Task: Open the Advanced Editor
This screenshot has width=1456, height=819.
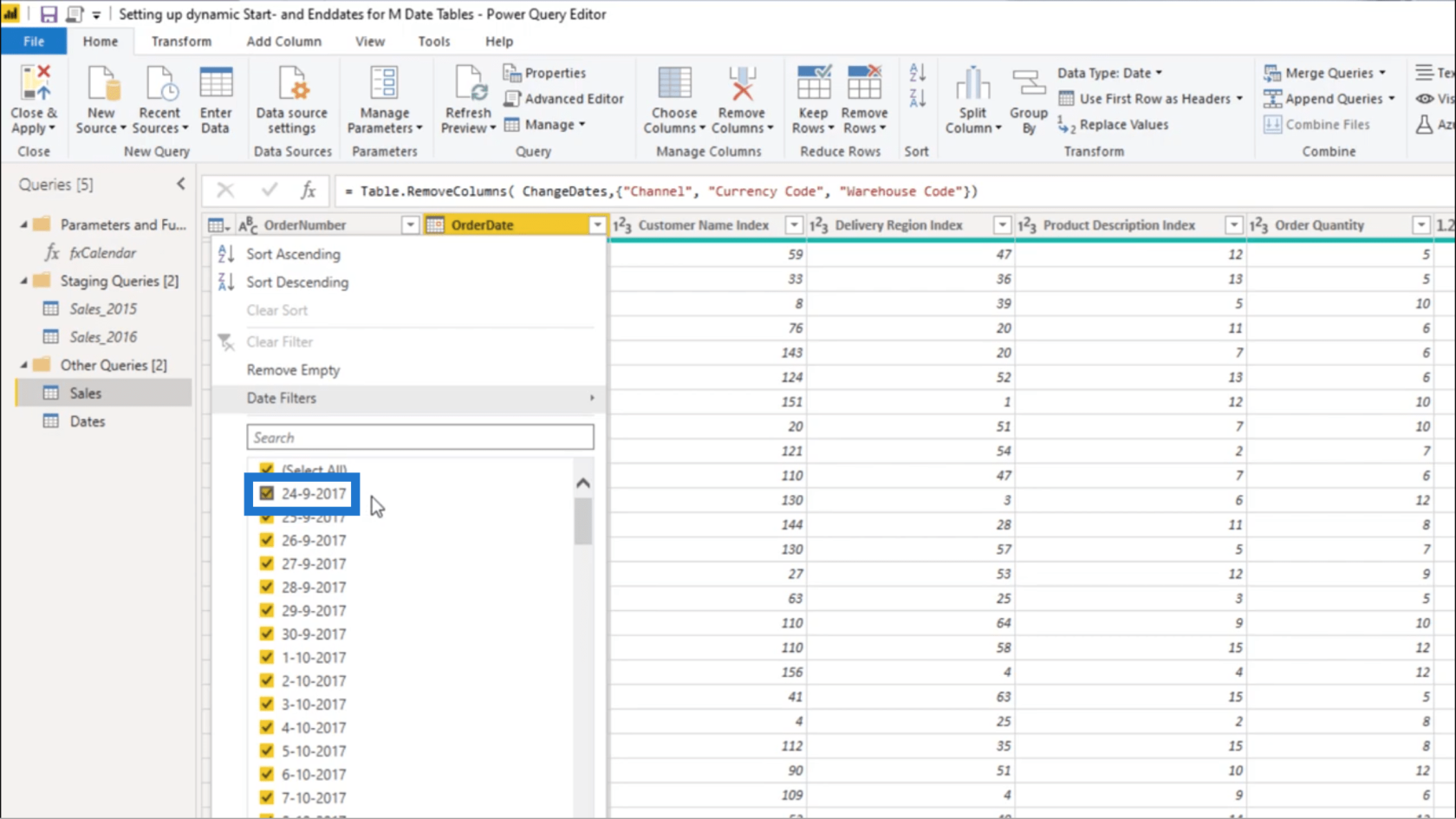Action: 563,99
